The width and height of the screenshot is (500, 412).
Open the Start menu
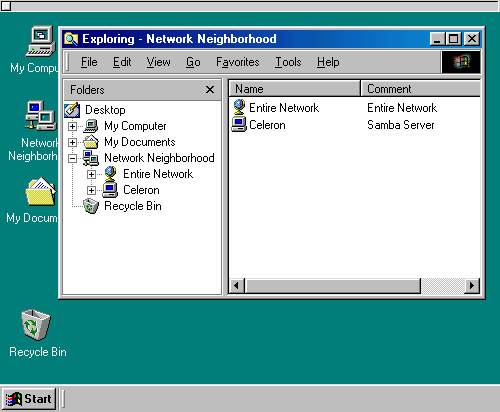coord(28,399)
